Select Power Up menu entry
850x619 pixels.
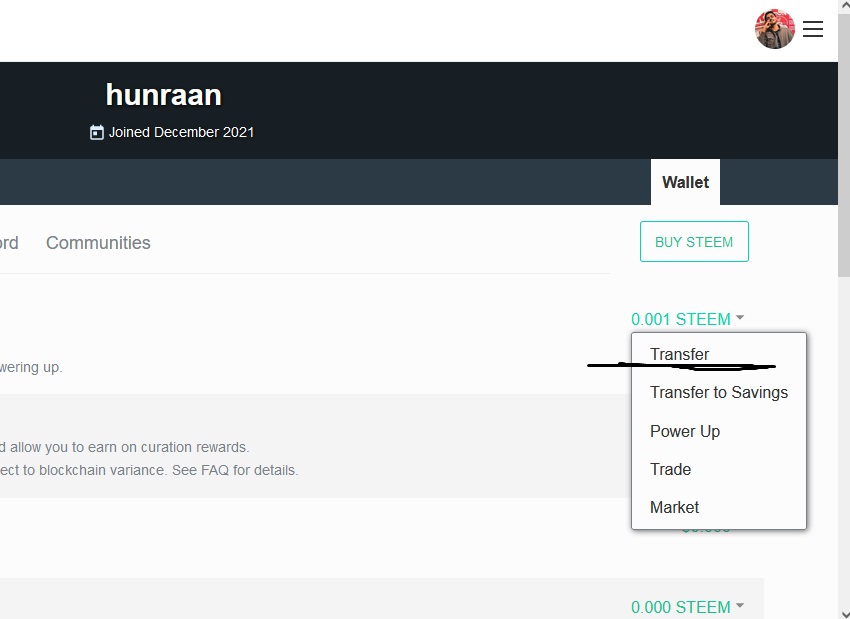click(685, 431)
